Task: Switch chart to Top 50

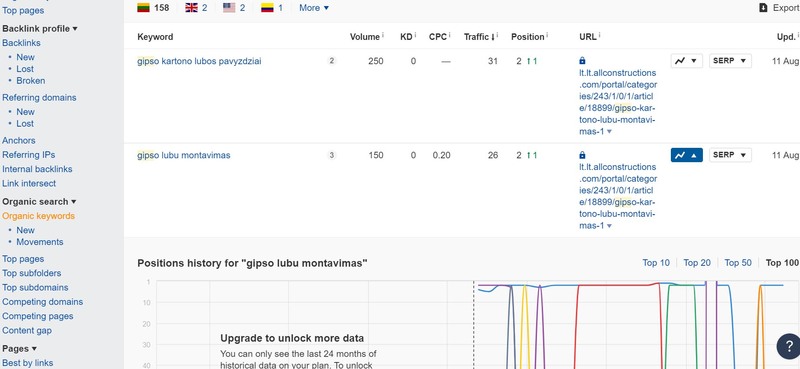Action: [x=738, y=263]
